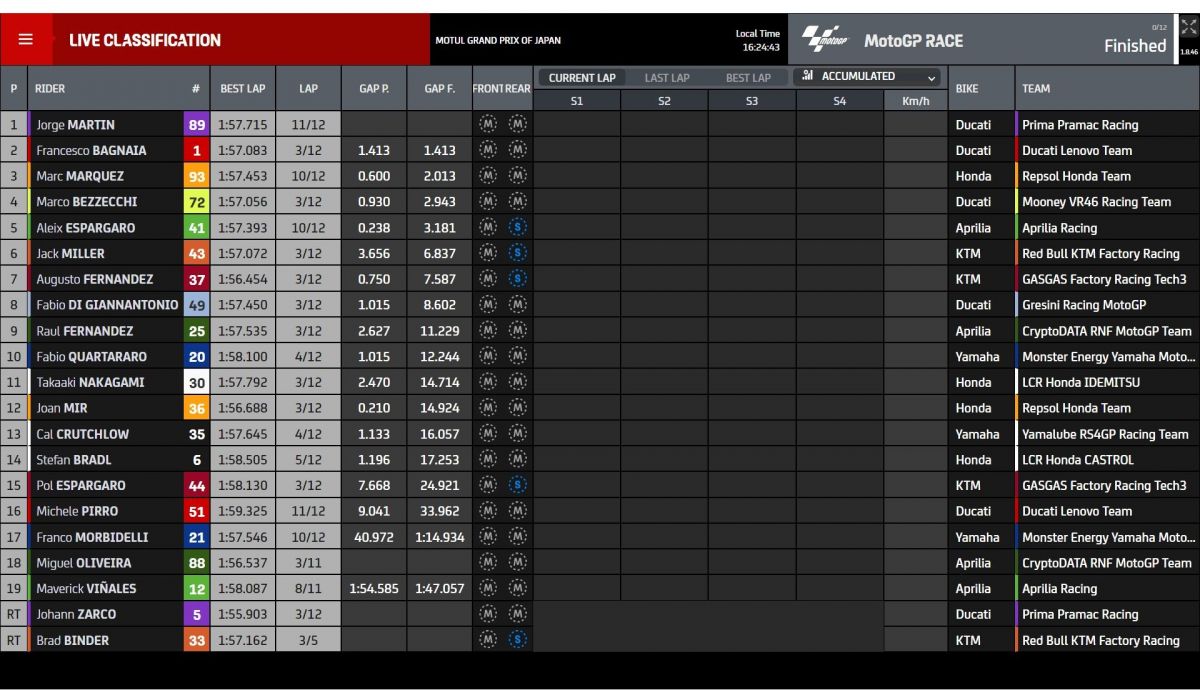Click Jack Miller's front tyre icon
Viewport: 1200px width, 690px height.
point(488,253)
